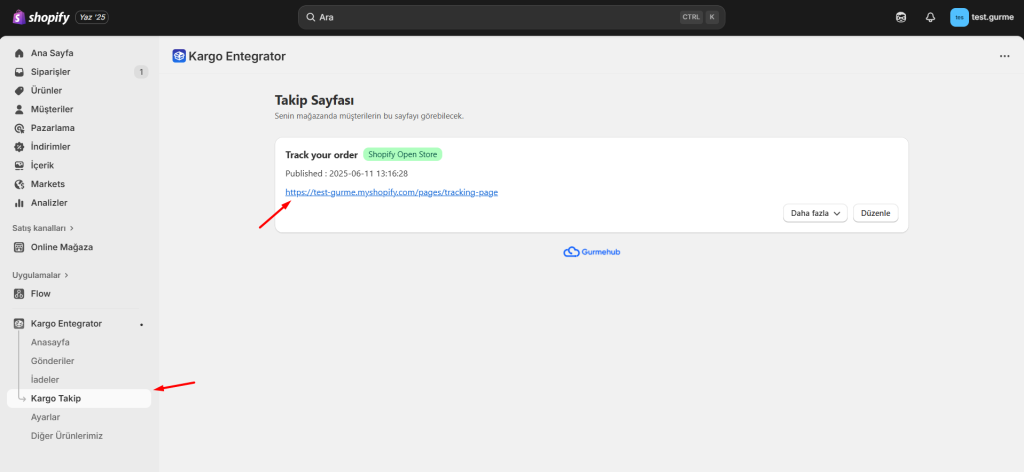The image size is (1024, 472).
Task: Click the Ana Sayfa home icon
Action: coord(19,53)
